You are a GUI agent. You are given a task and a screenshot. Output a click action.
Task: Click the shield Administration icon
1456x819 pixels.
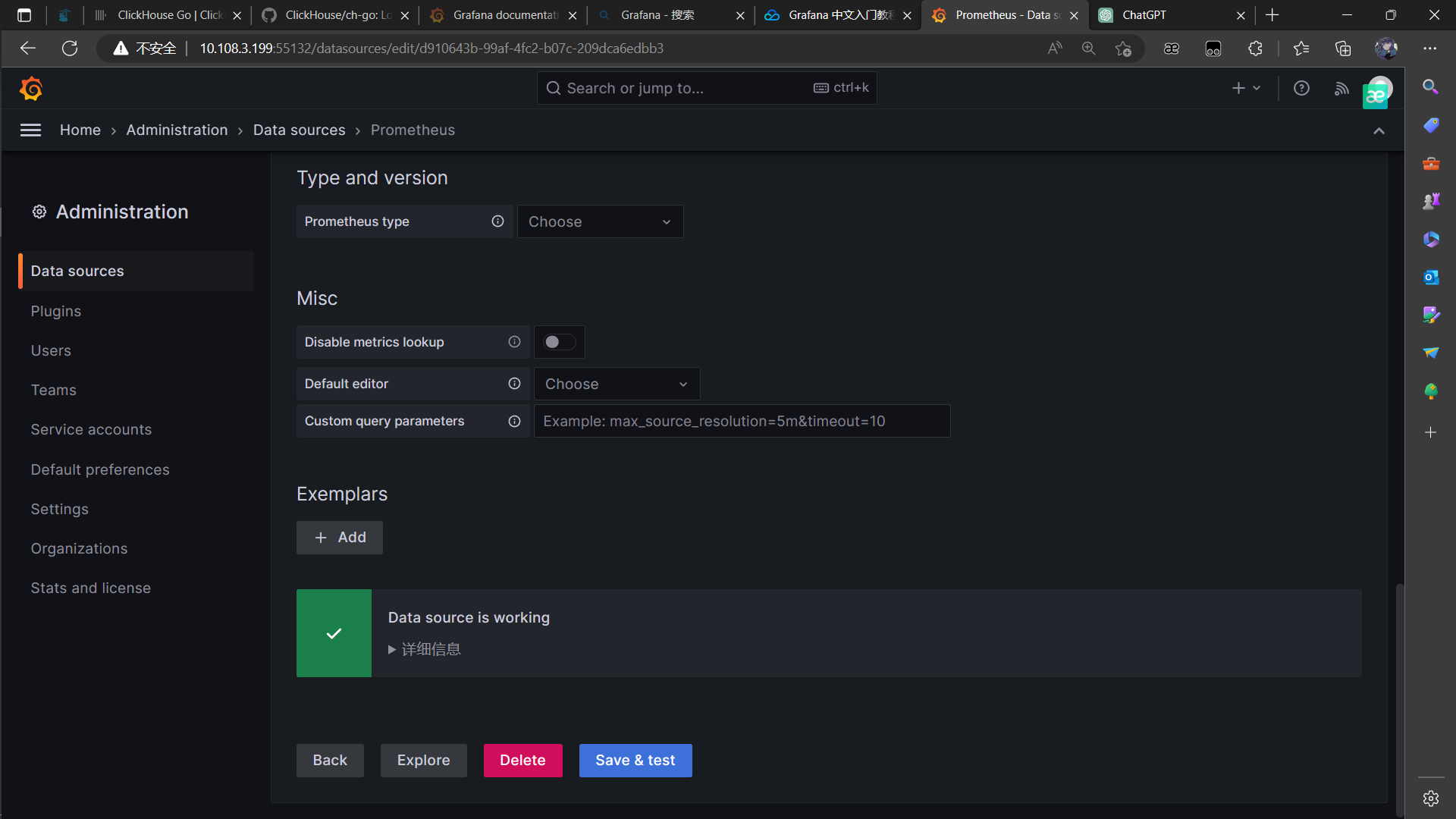[x=39, y=211]
